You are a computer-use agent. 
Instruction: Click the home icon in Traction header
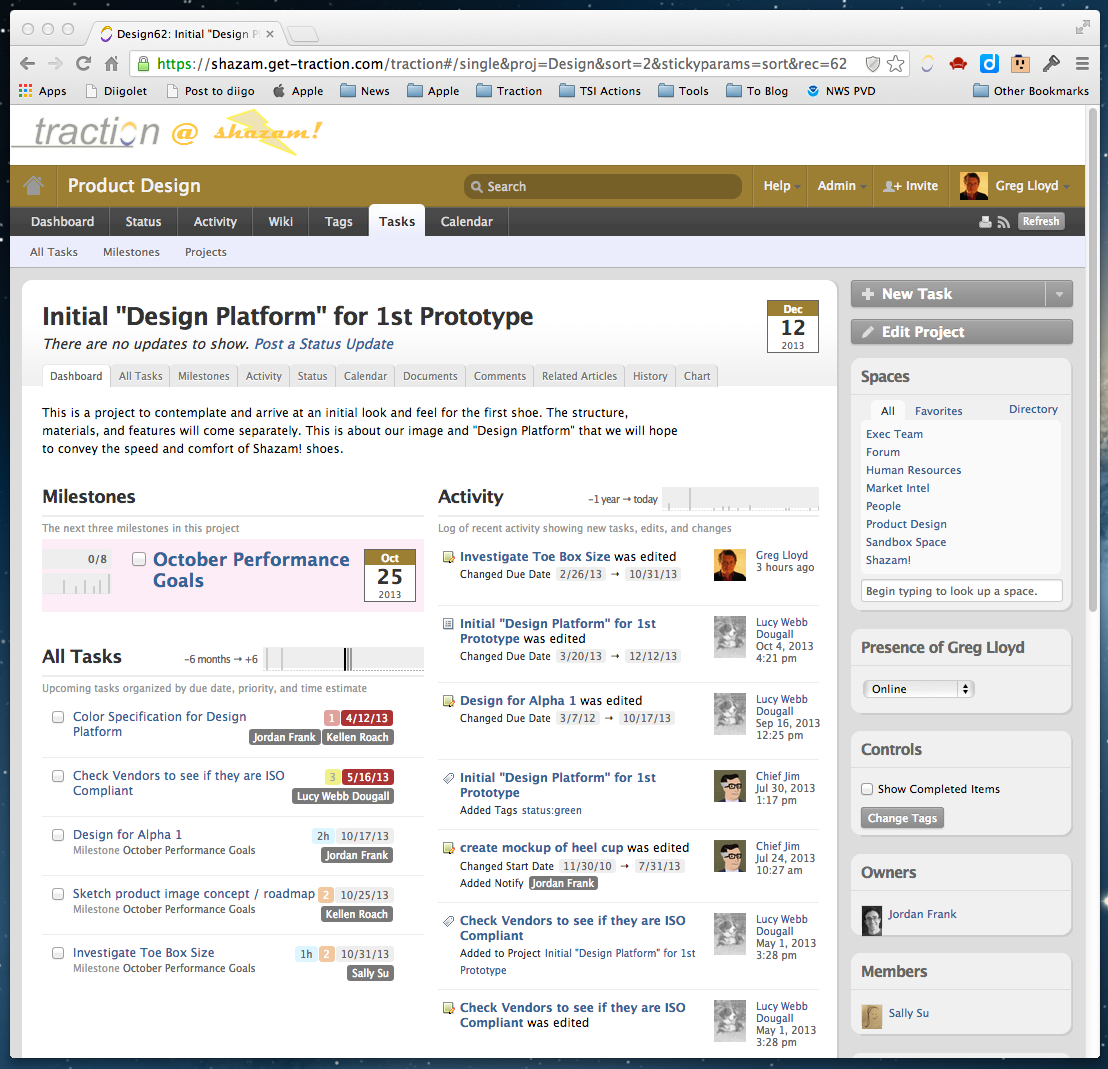point(34,186)
